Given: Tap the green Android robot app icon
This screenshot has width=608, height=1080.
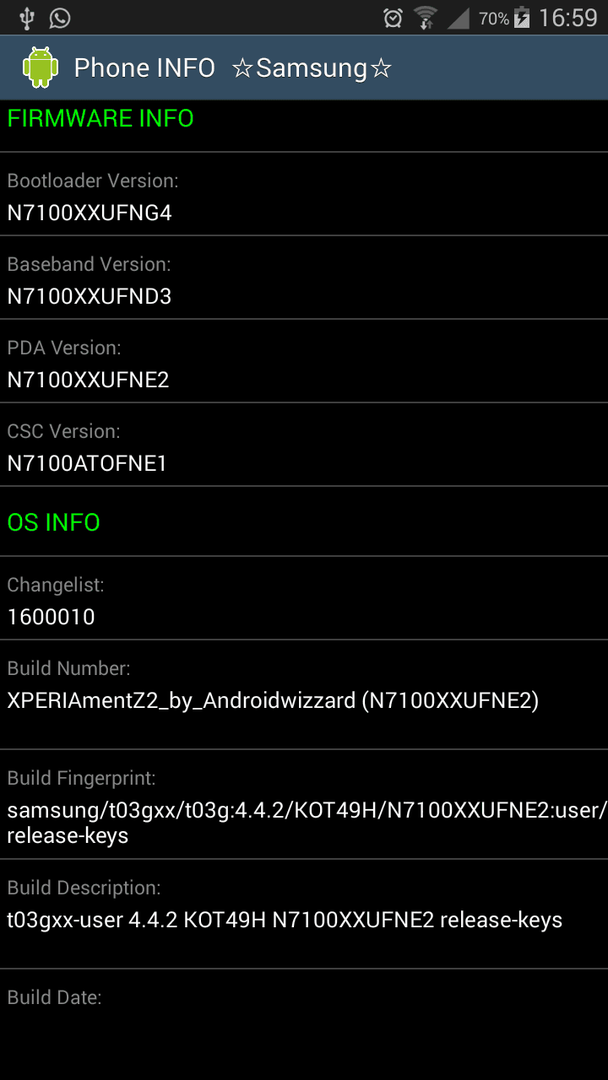Looking at the screenshot, I should (x=41, y=68).
